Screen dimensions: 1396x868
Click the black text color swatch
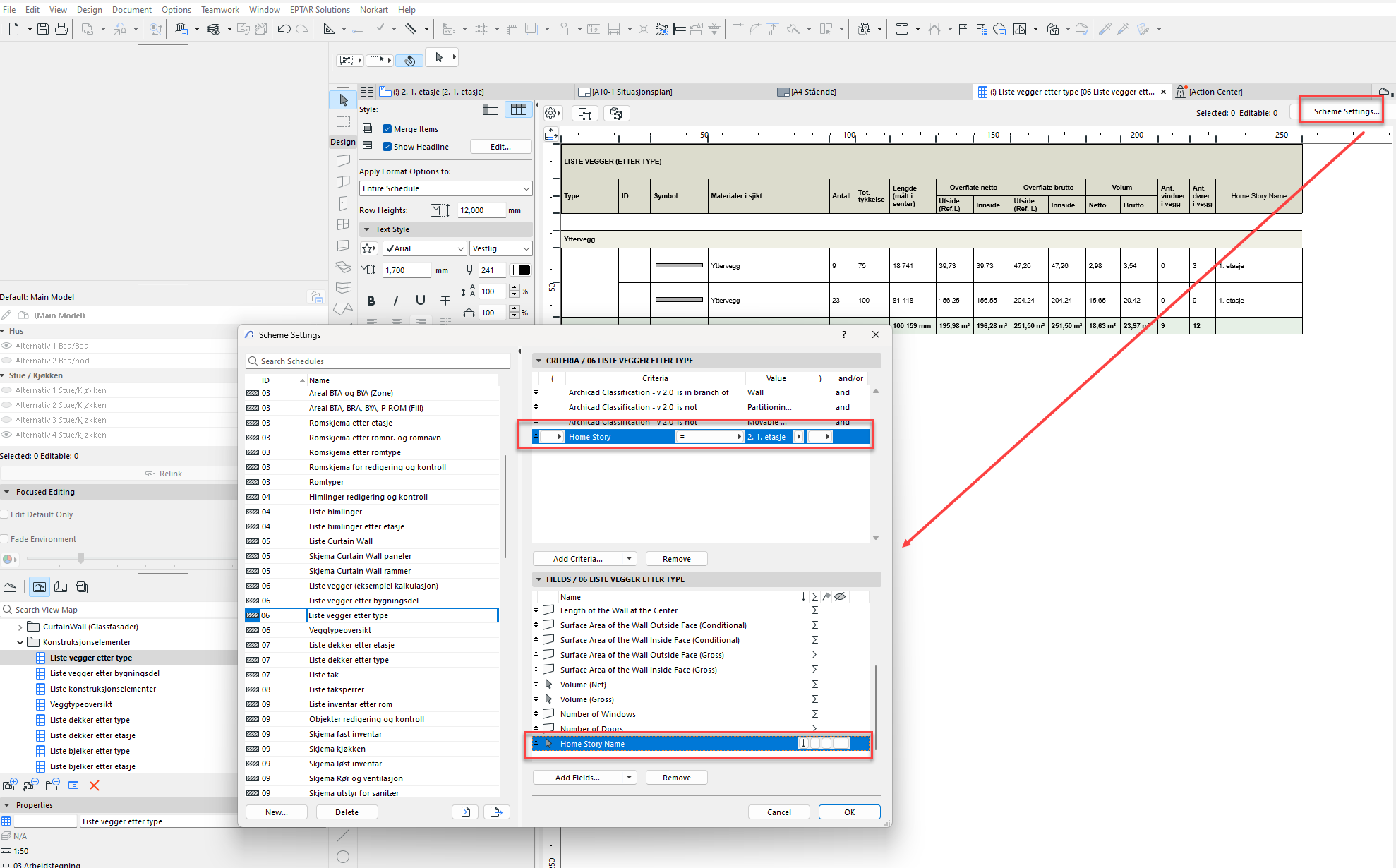click(x=524, y=270)
